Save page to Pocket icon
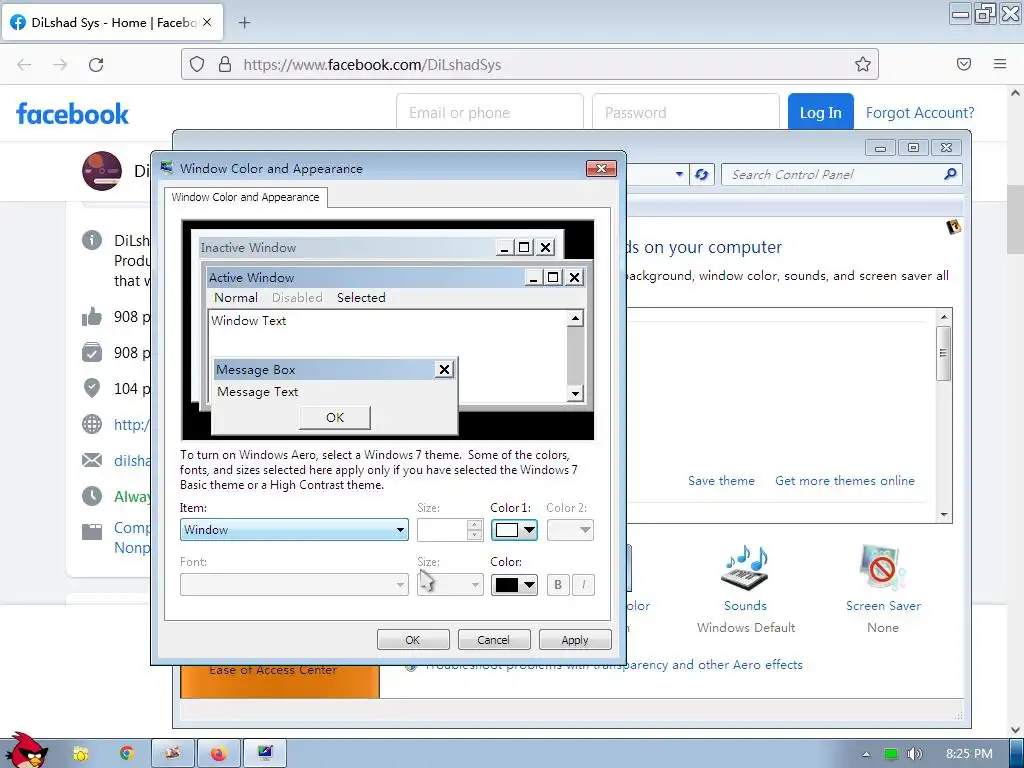This screenshot has width=1024, height=768. point(964,64)
